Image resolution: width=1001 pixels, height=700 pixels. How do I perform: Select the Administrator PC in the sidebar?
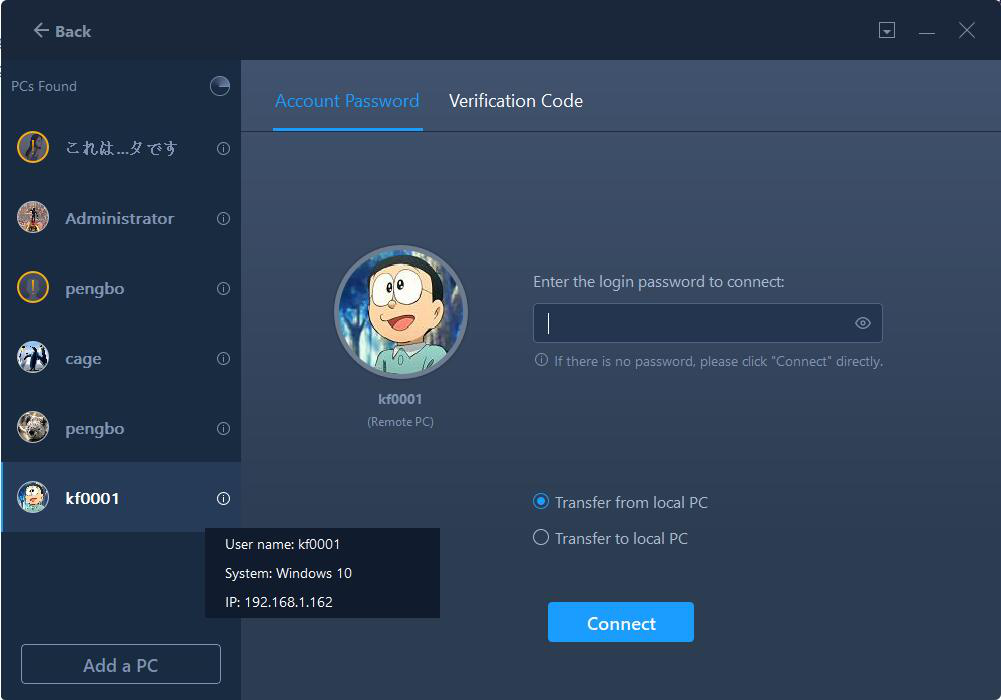120,218
